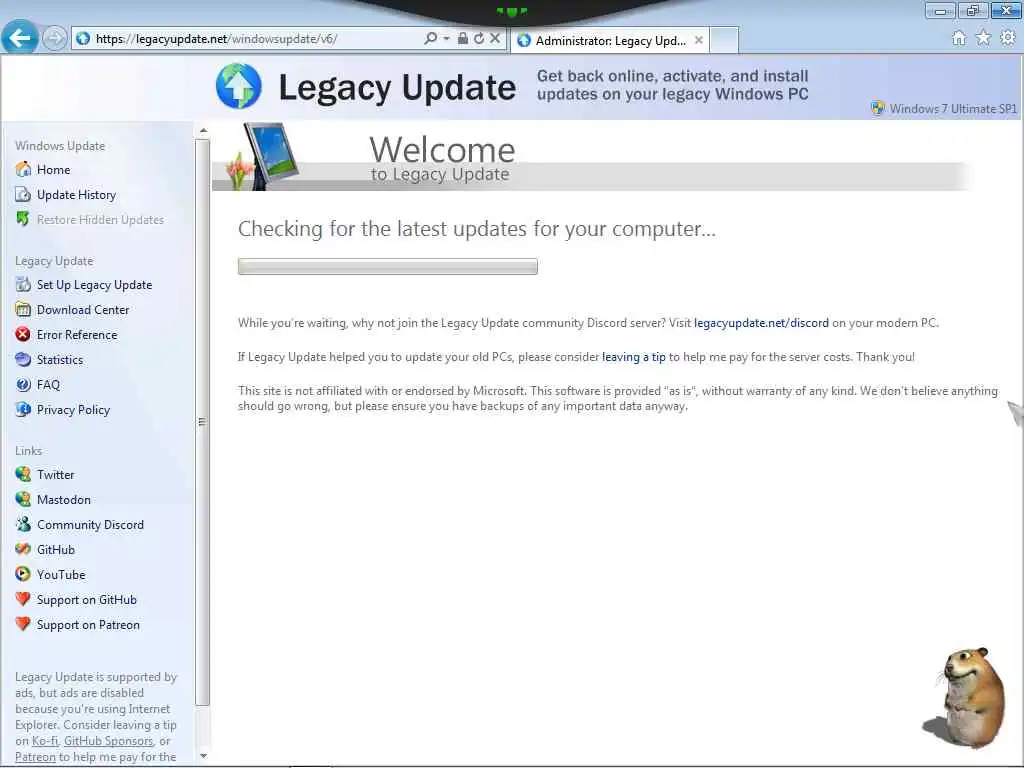Open the Update History link
Screen dimensions: 1024x768
click(x=76, y=195)
